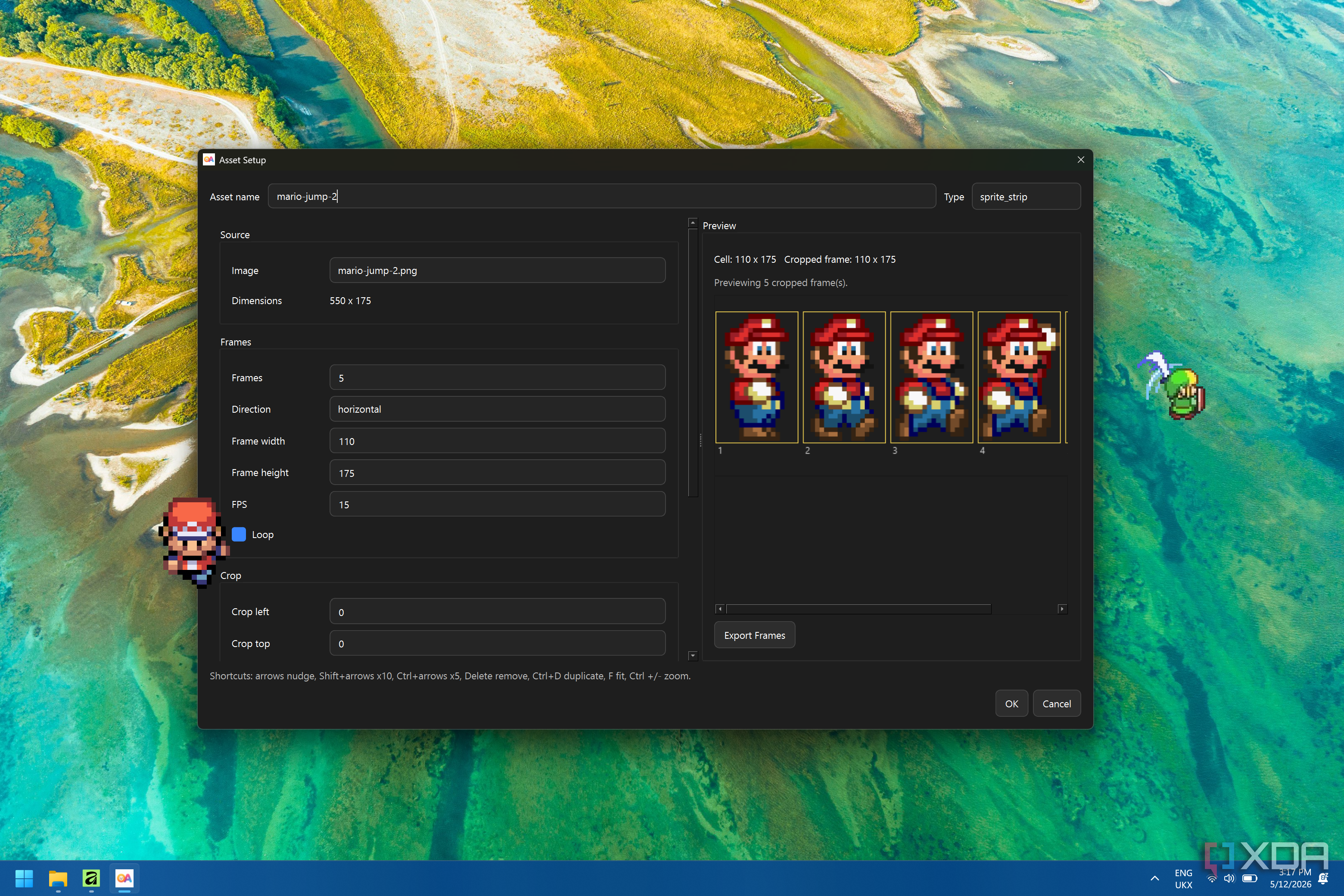Click 'Previewing 5 cropped frame(s).' text
Screen dimensions: 1344x896
pyautogui.click(x=781, y=283)
